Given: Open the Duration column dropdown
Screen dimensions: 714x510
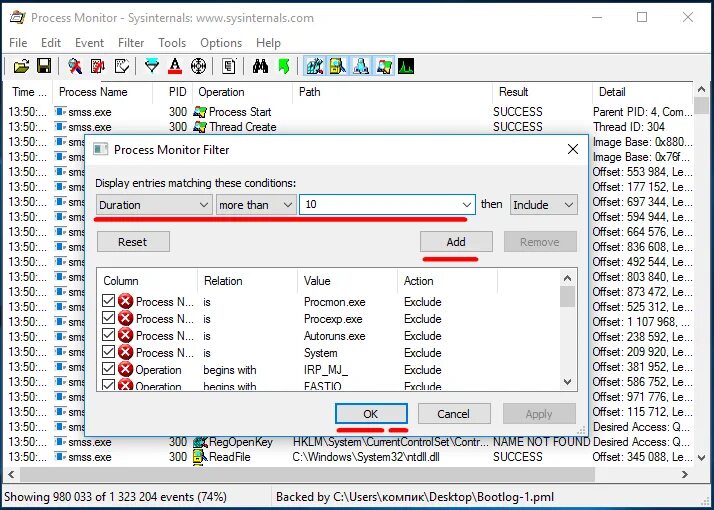Looking at the screenshot, I should [x=154, y=205].
